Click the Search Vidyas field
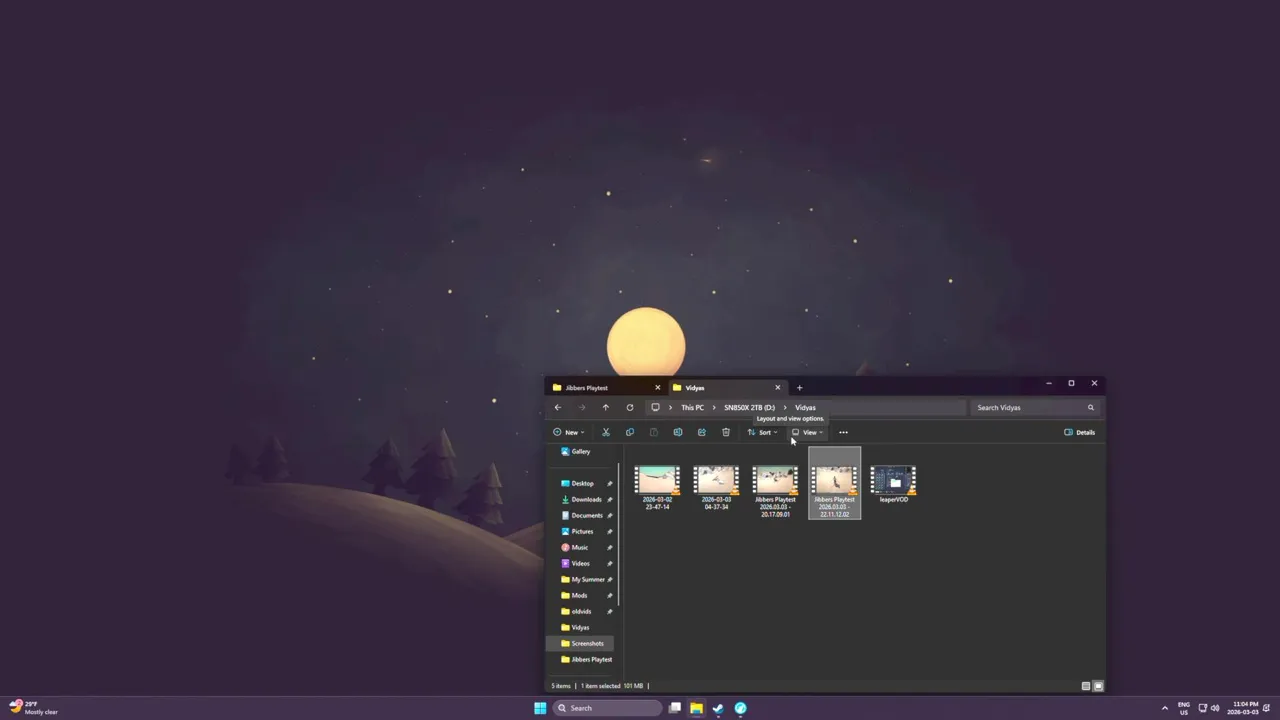 point(1035,407)
